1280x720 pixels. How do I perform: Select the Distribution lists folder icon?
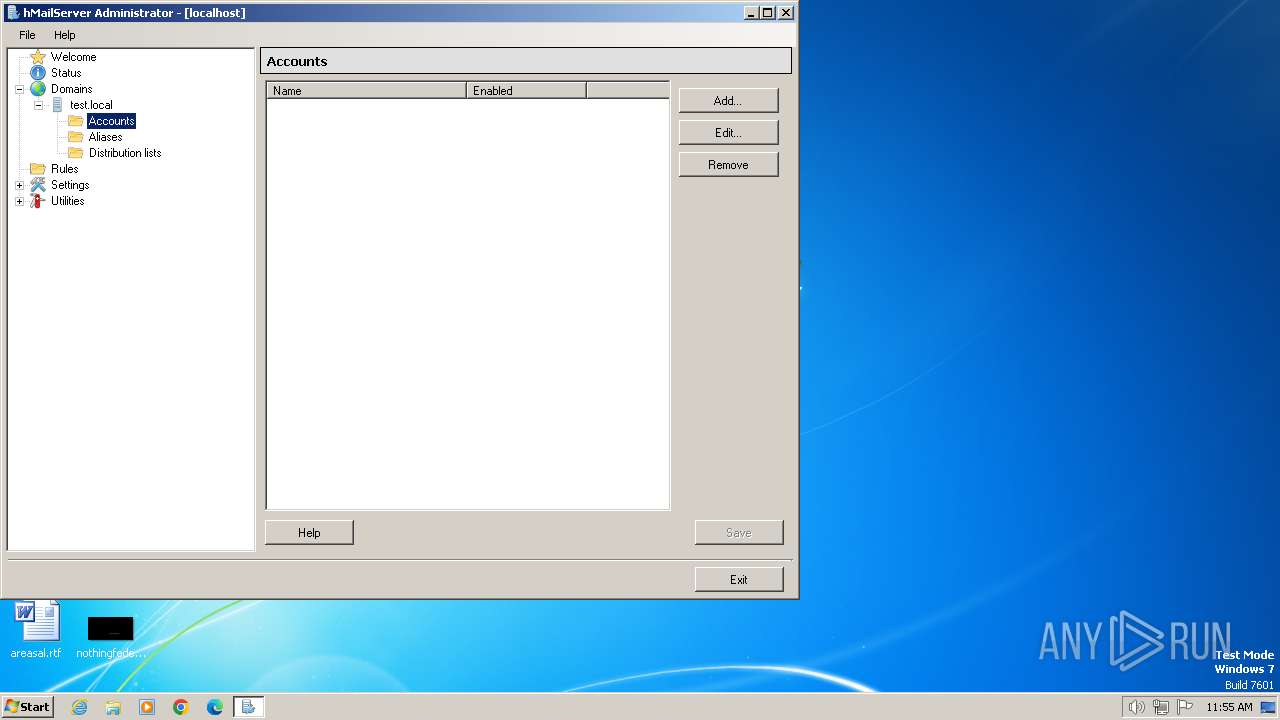tap(76, 153)
